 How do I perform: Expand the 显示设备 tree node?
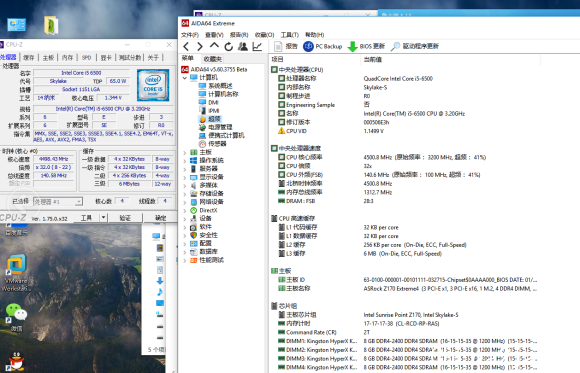tap(185, 177)
